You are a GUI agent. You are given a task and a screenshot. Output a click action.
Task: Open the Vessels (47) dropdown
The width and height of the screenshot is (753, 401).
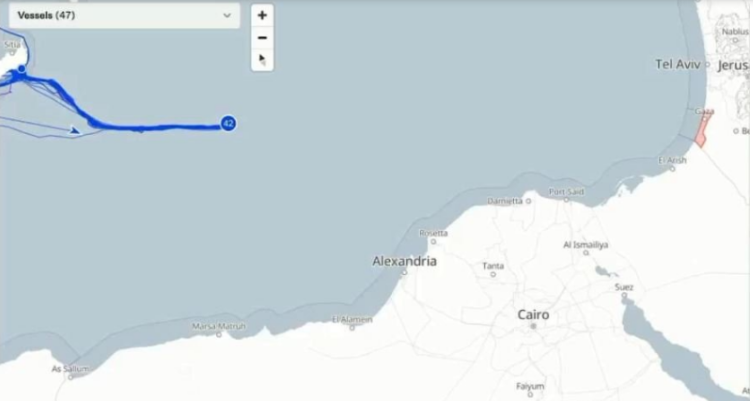(x=124, y=15)
